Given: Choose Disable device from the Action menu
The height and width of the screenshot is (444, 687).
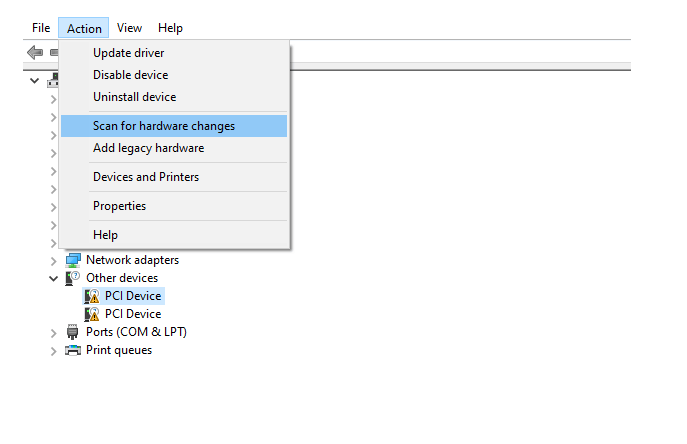Looking at the screenshot, I should coord(174,75).
